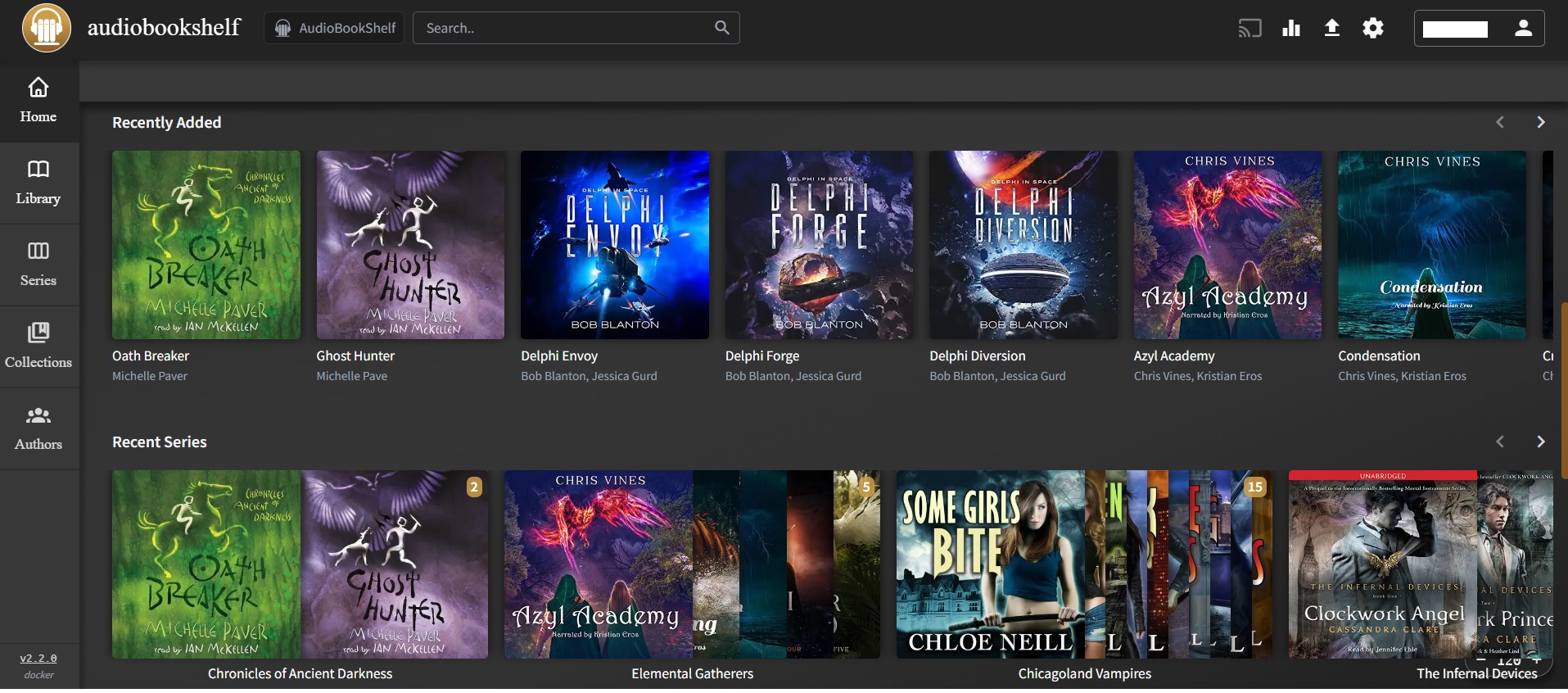
Task: Open the AudioBookShelf library selector
Action: (336, 28)
